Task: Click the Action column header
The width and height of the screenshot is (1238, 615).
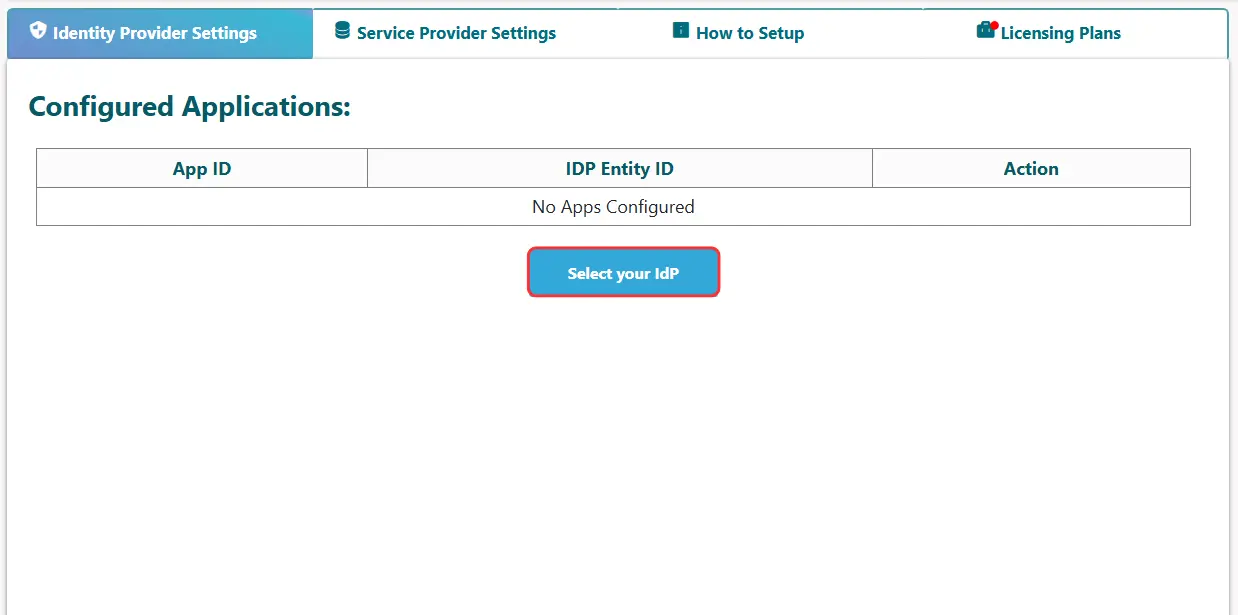Action: (1031, 169)
